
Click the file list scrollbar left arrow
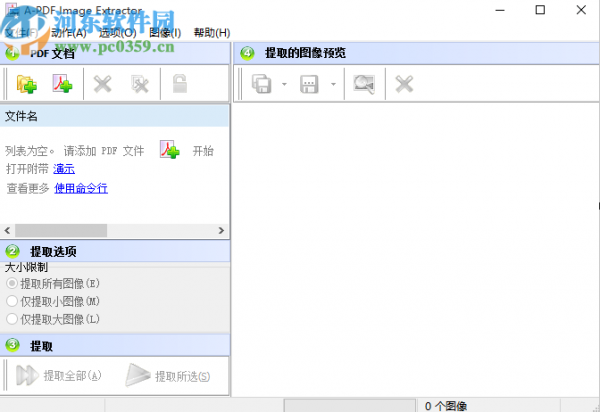pos(7,230)
